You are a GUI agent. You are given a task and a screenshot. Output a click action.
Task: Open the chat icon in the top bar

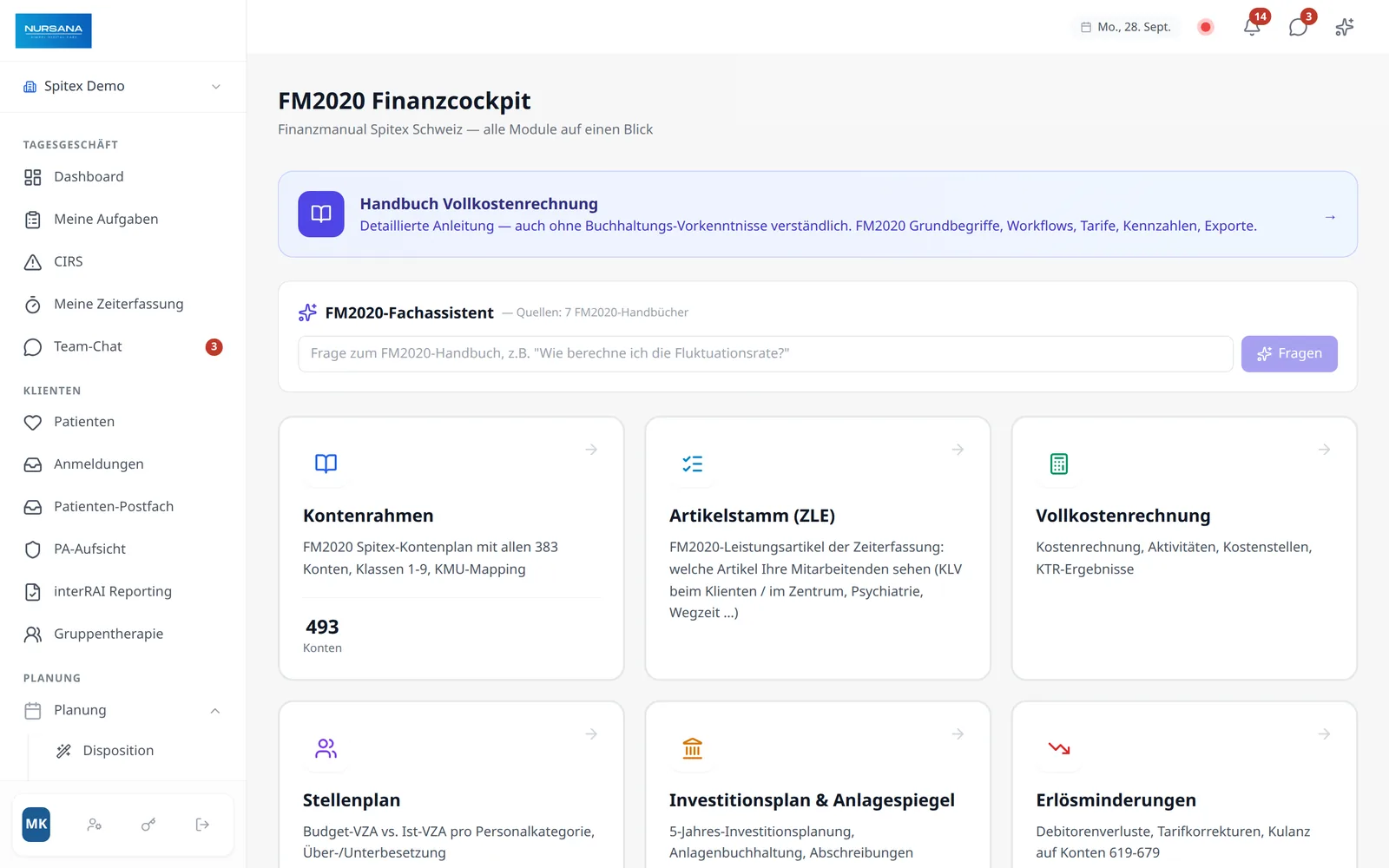(x=1299, y=27)
